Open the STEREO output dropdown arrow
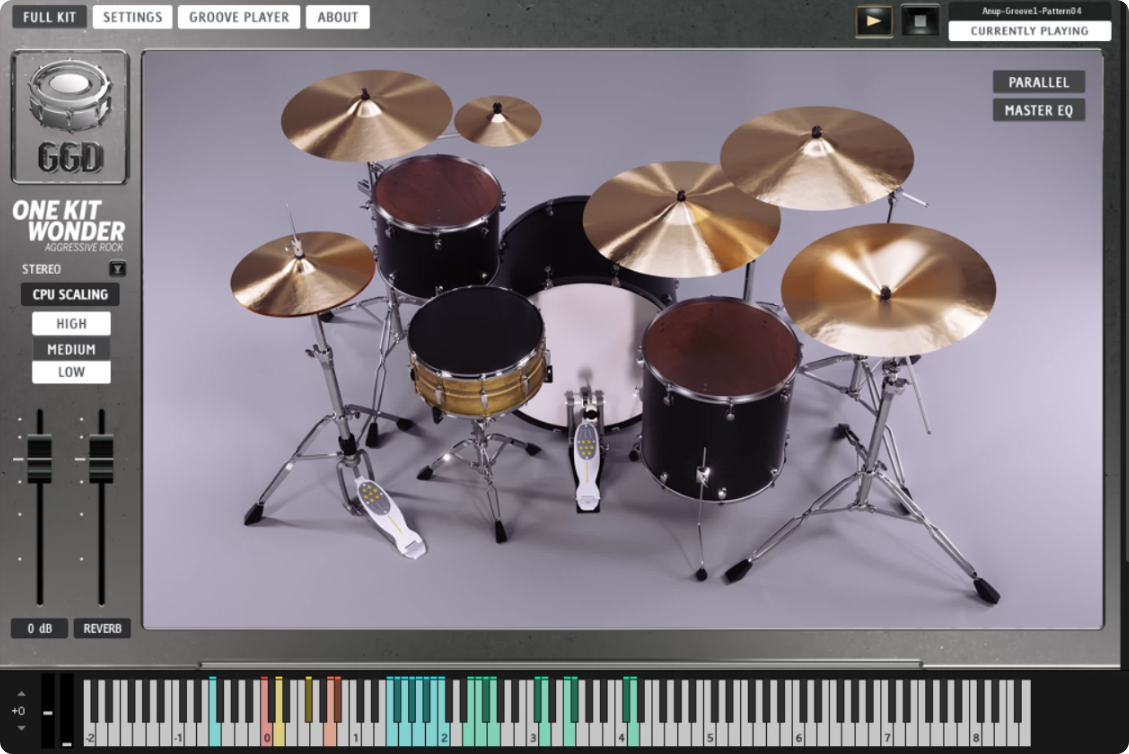Screen dimensions: 1129x754 (x=117, y=269)
